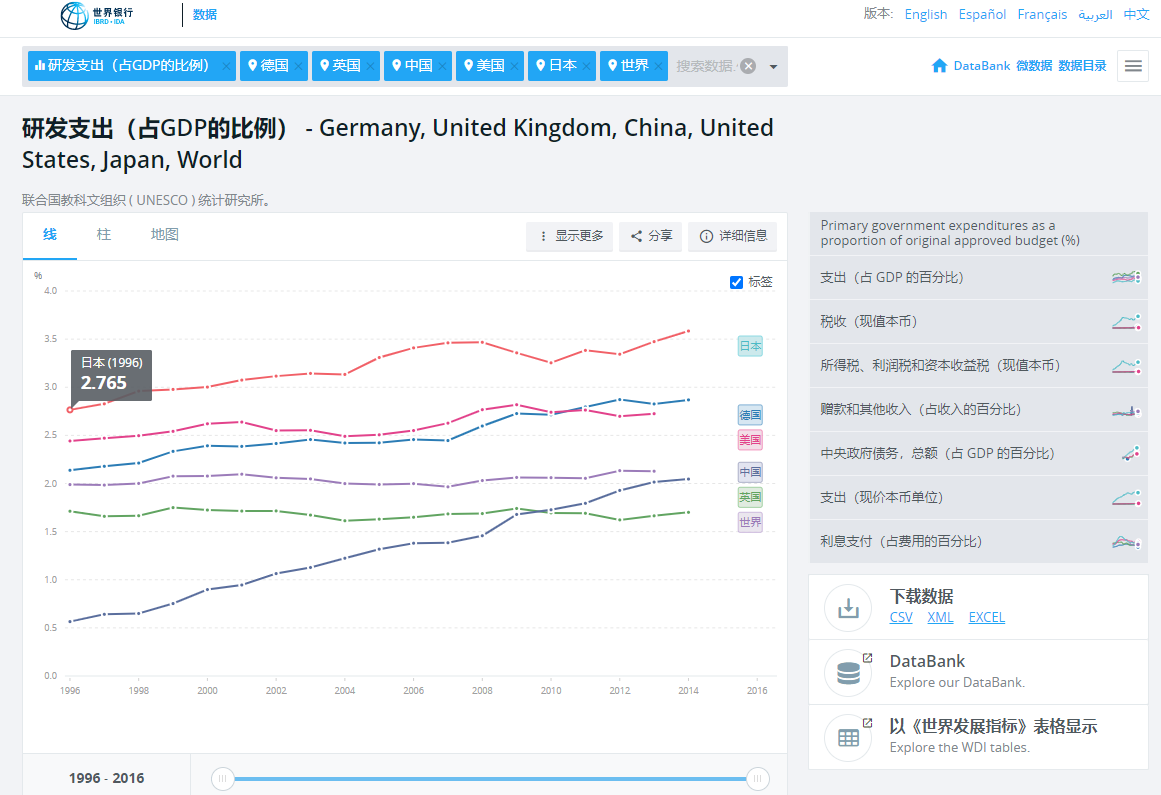Open the hamburger menu icon
The height and width of the screenshot is (795, 1161).
pos(1133,66)
